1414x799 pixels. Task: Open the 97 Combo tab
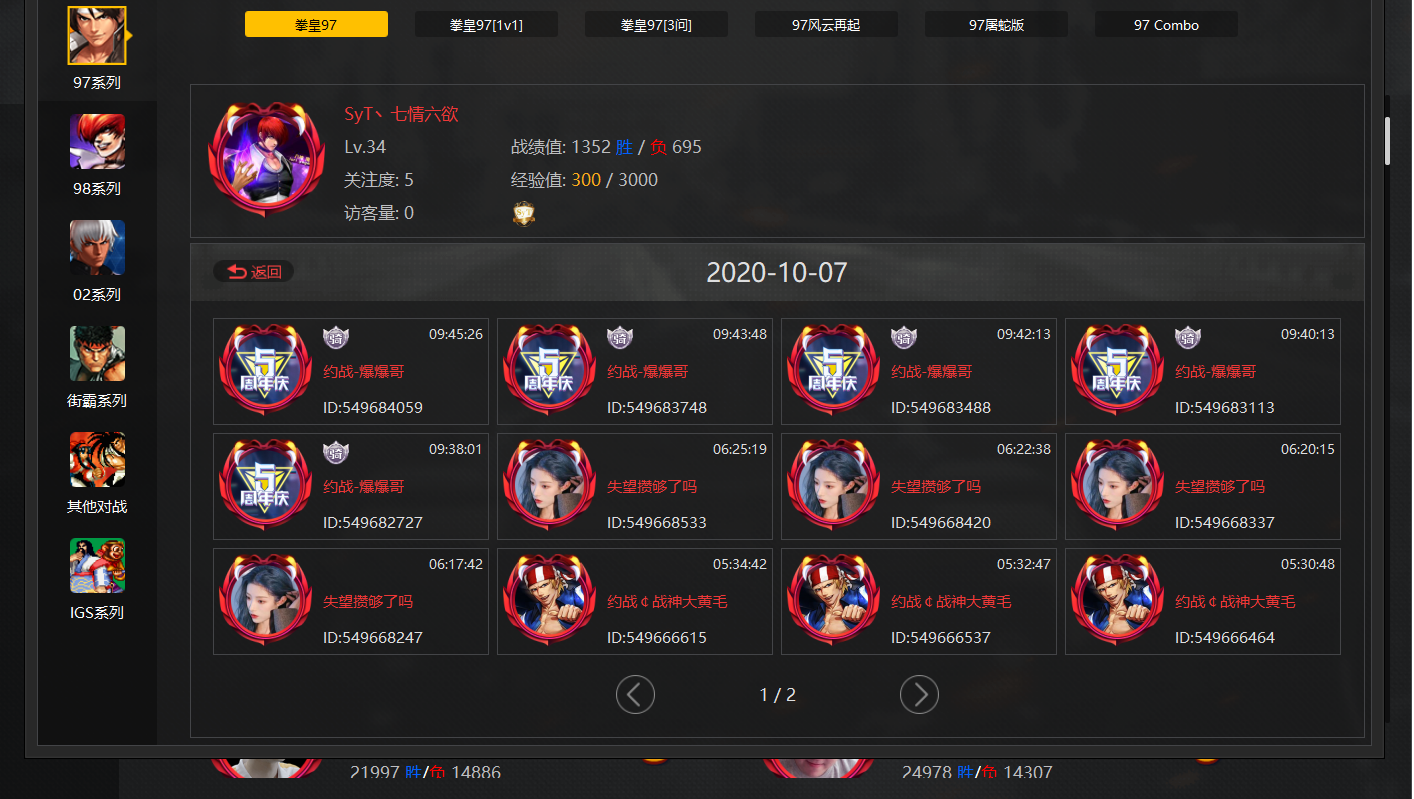point(1166,25)
